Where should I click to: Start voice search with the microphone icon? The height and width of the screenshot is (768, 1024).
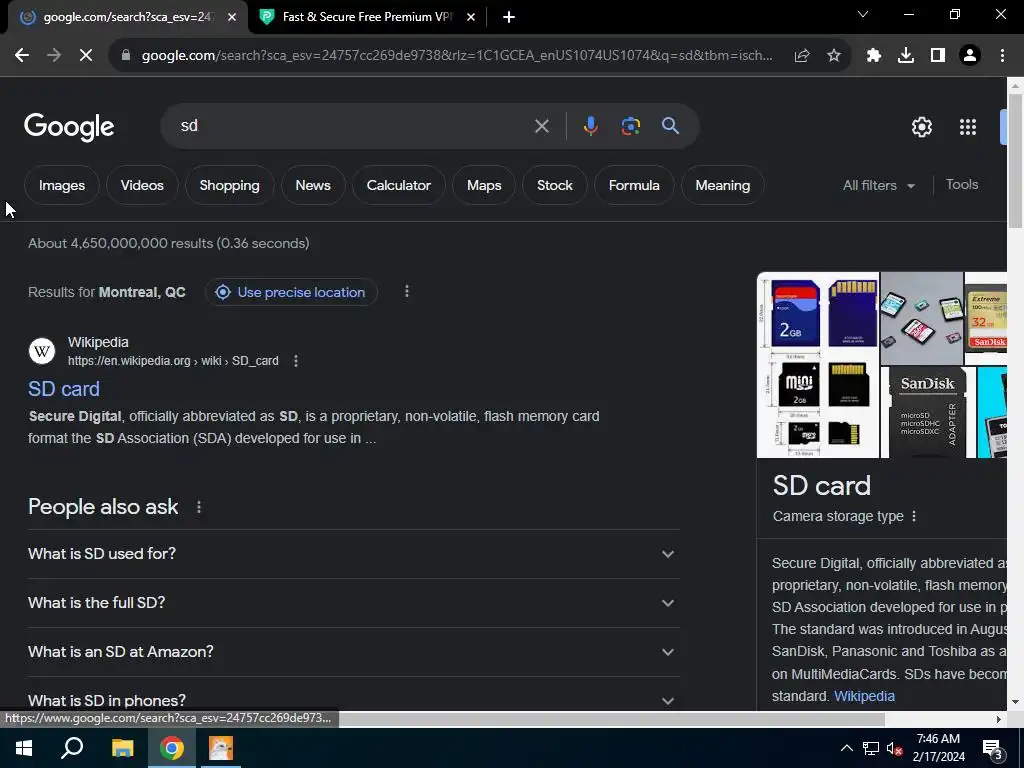point(590,126)
